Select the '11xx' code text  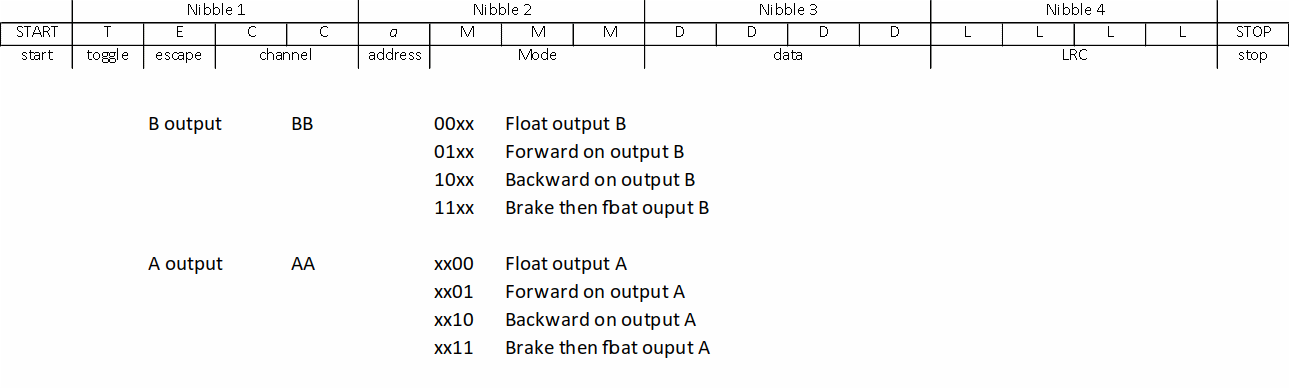click(x=453, y=208)
